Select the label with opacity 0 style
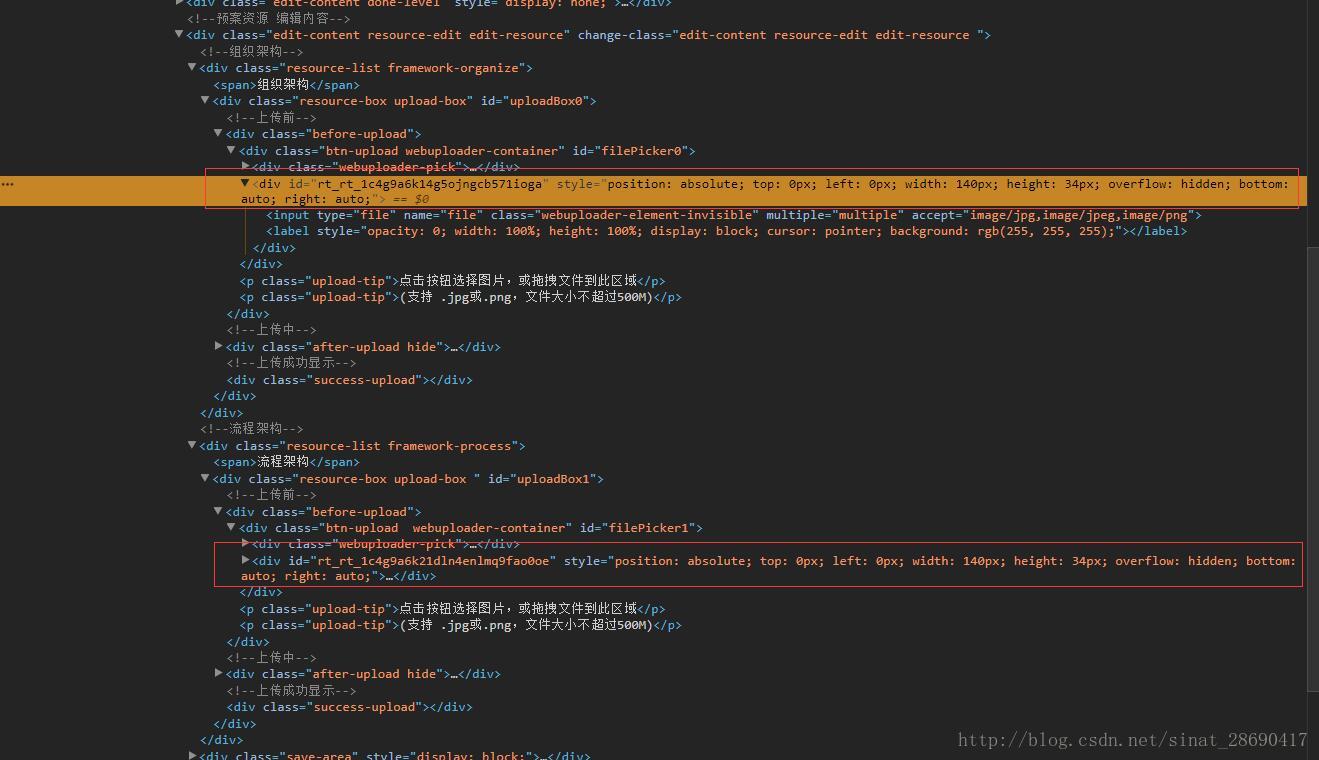This screenshot has height=760, width=1319. point(726,231)
